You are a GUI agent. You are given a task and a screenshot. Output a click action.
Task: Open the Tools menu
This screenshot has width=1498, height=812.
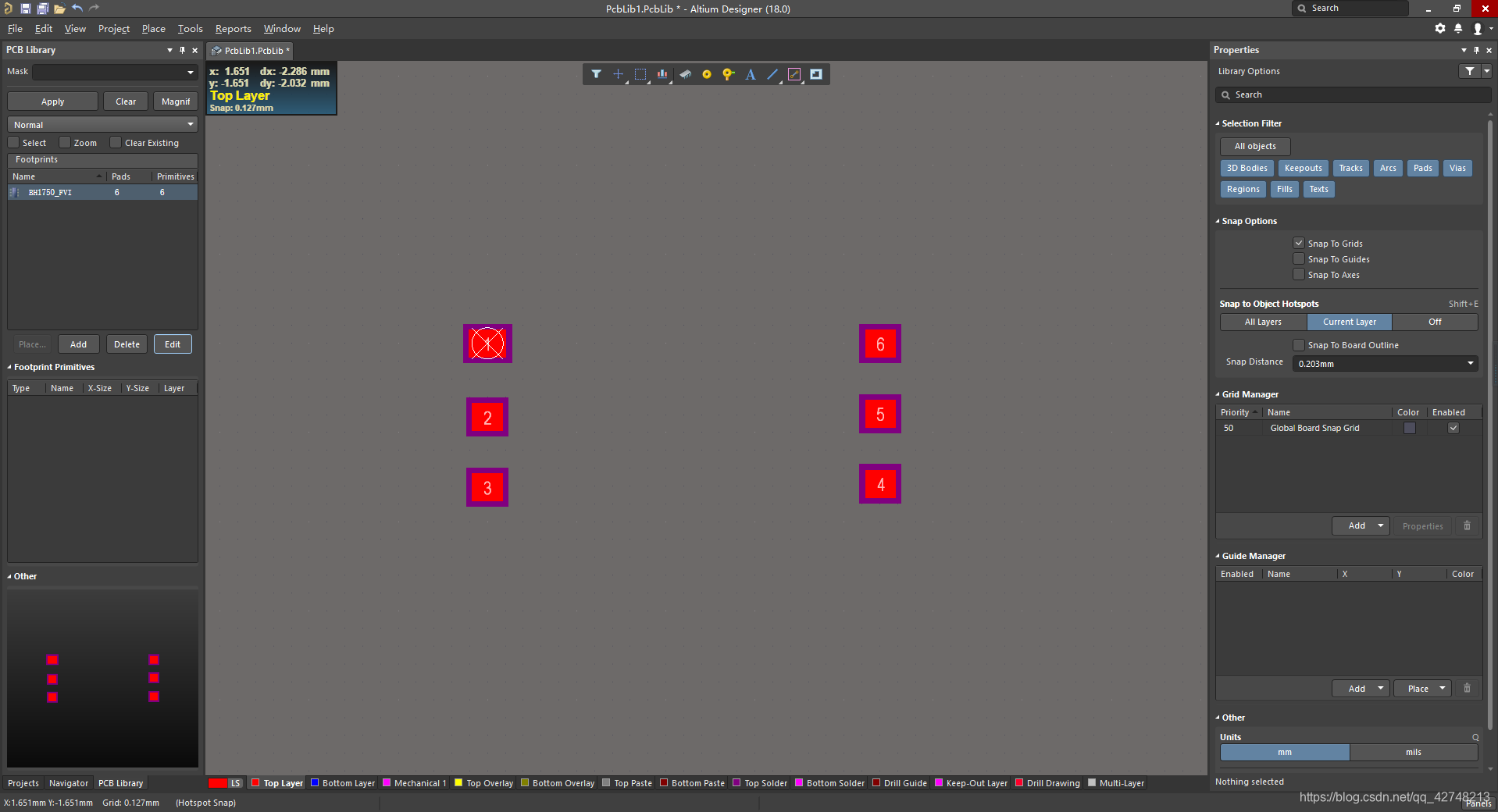click(190, 29)
